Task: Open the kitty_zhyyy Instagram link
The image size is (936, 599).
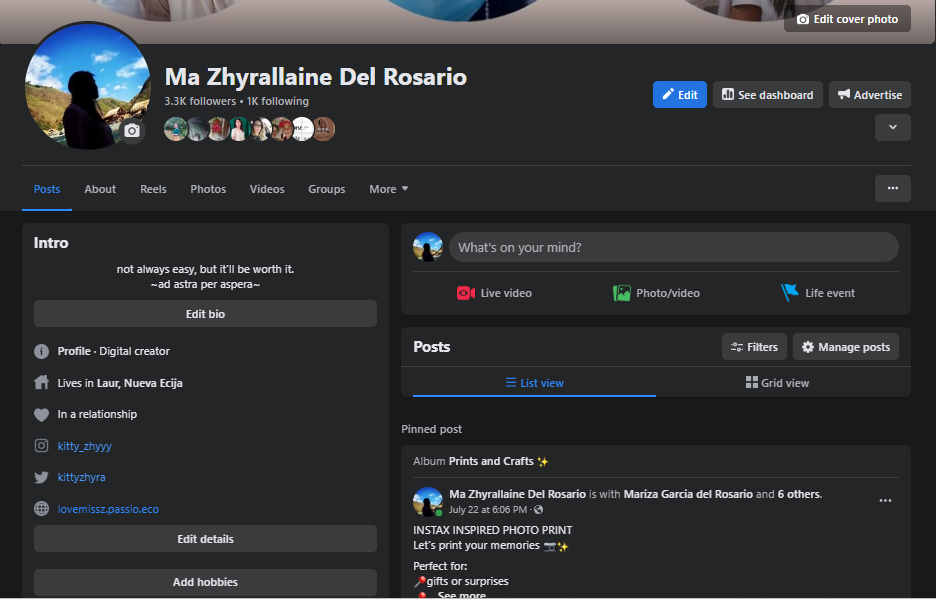Action: coord(85,446)
